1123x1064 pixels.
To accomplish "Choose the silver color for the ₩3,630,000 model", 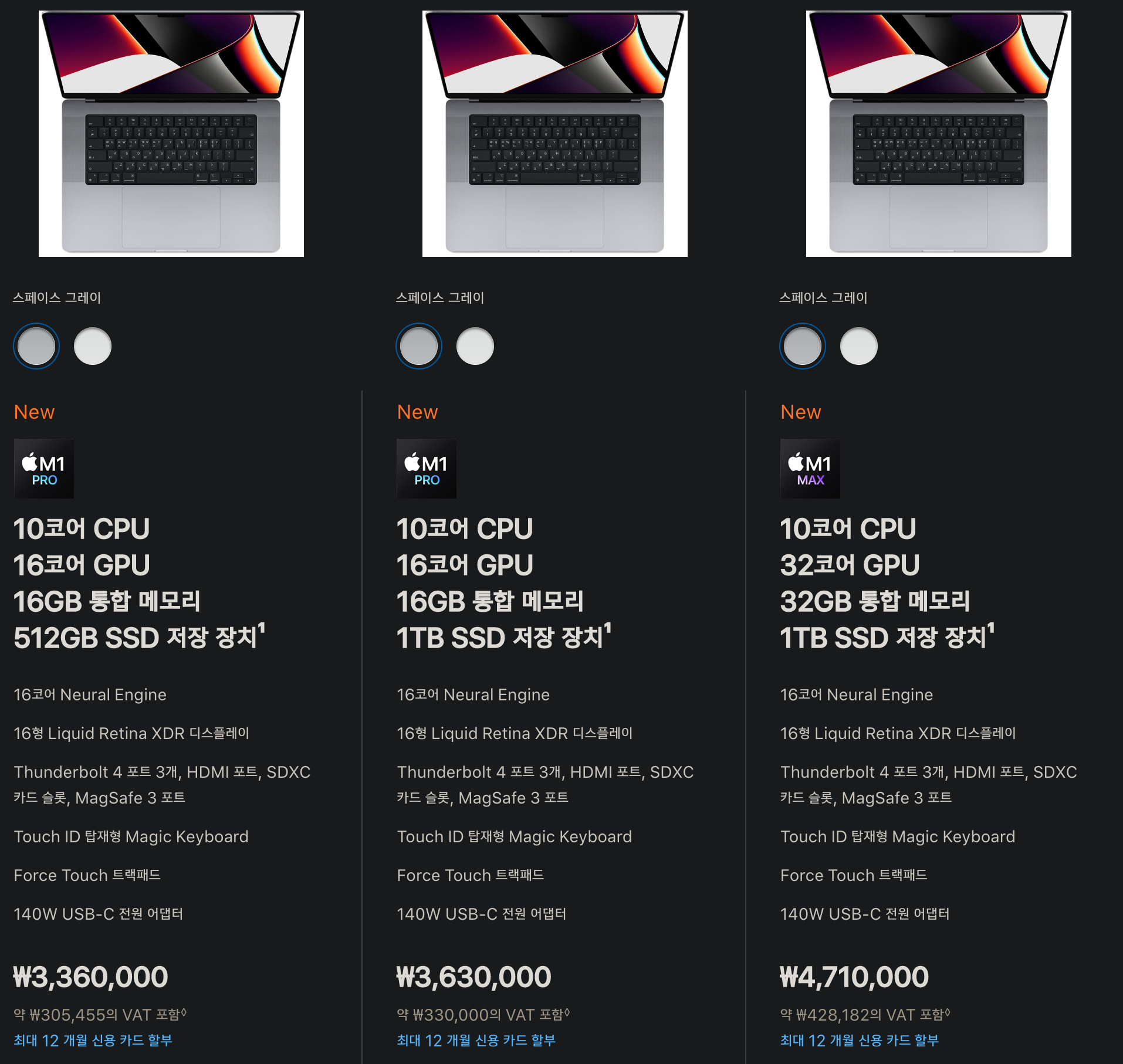I will (x=475, y=346).
